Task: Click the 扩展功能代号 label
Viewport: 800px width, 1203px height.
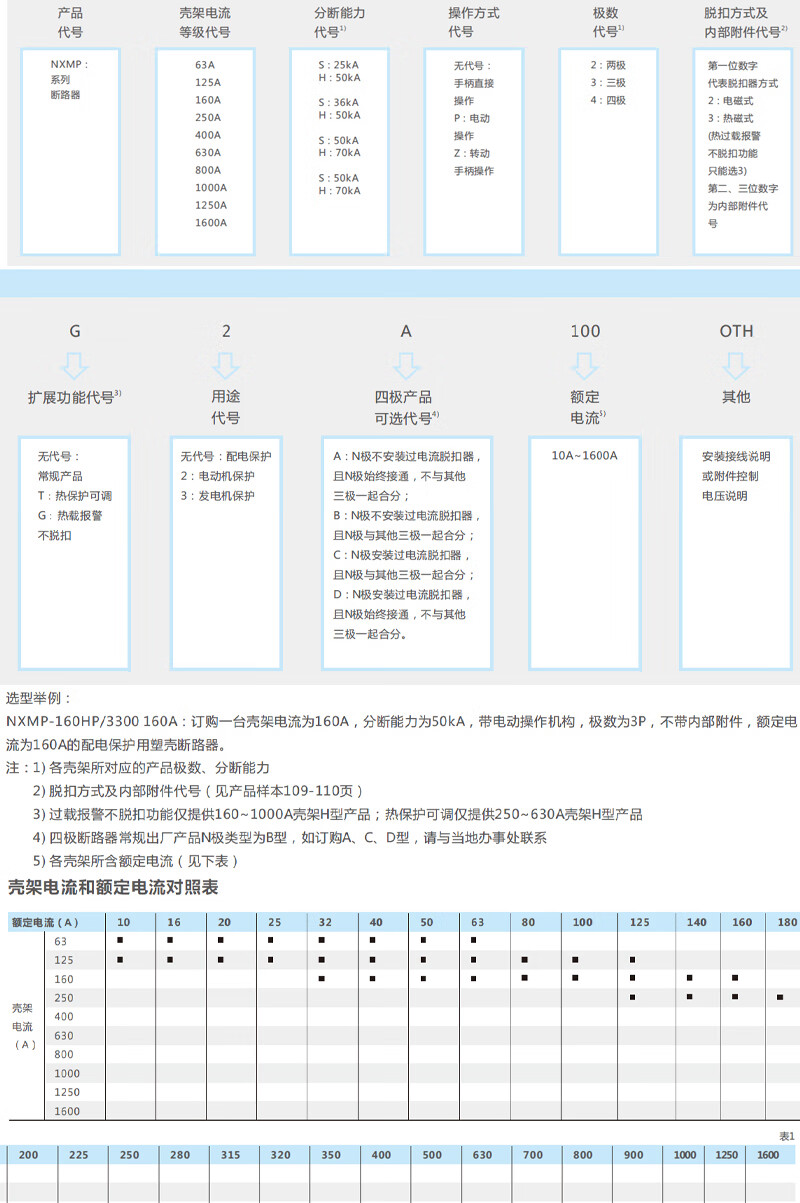Action: pyautogui.click(x=73, y=397)
